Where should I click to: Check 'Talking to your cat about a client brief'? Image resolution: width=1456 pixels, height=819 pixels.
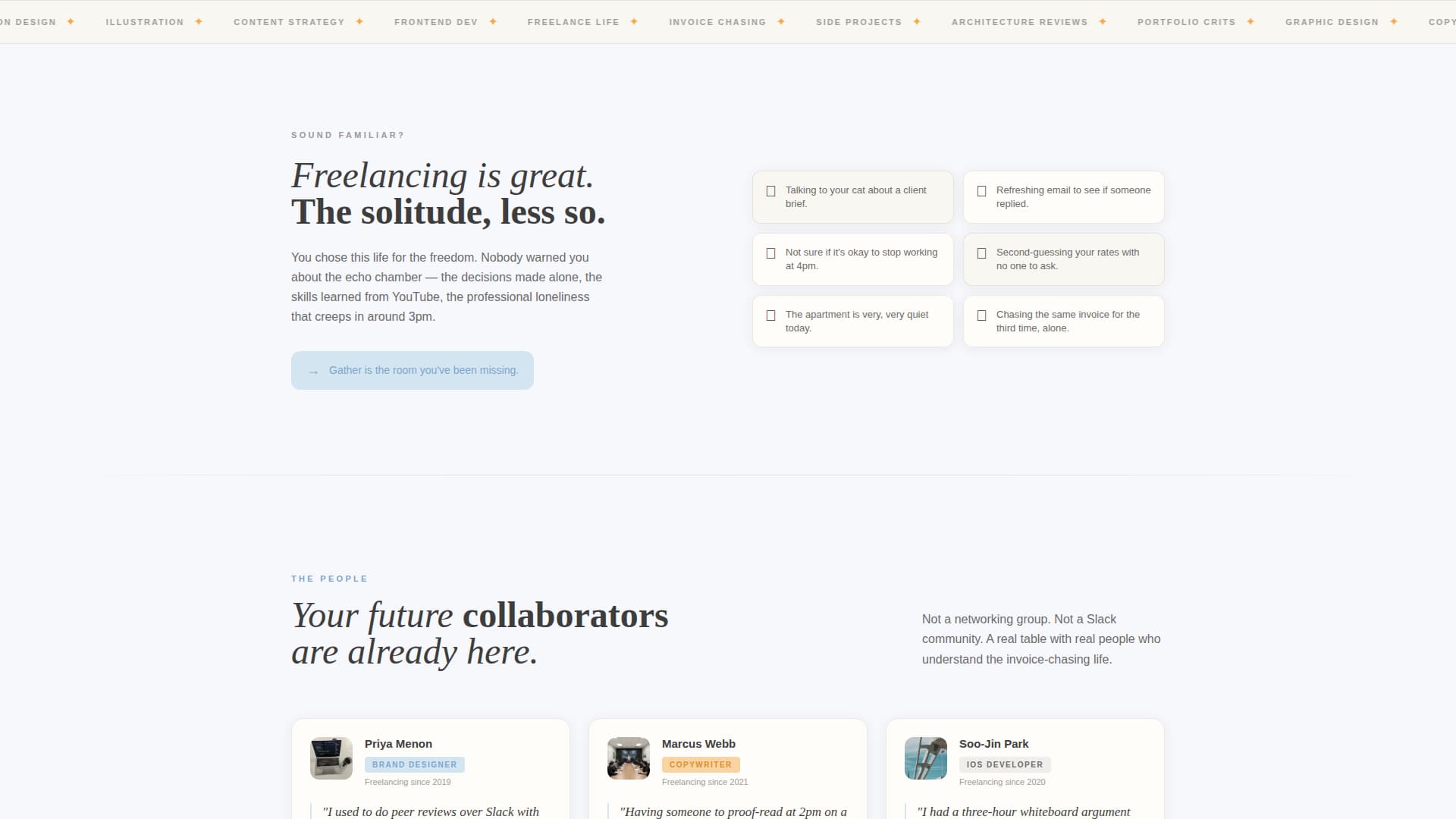pos(771,191)
